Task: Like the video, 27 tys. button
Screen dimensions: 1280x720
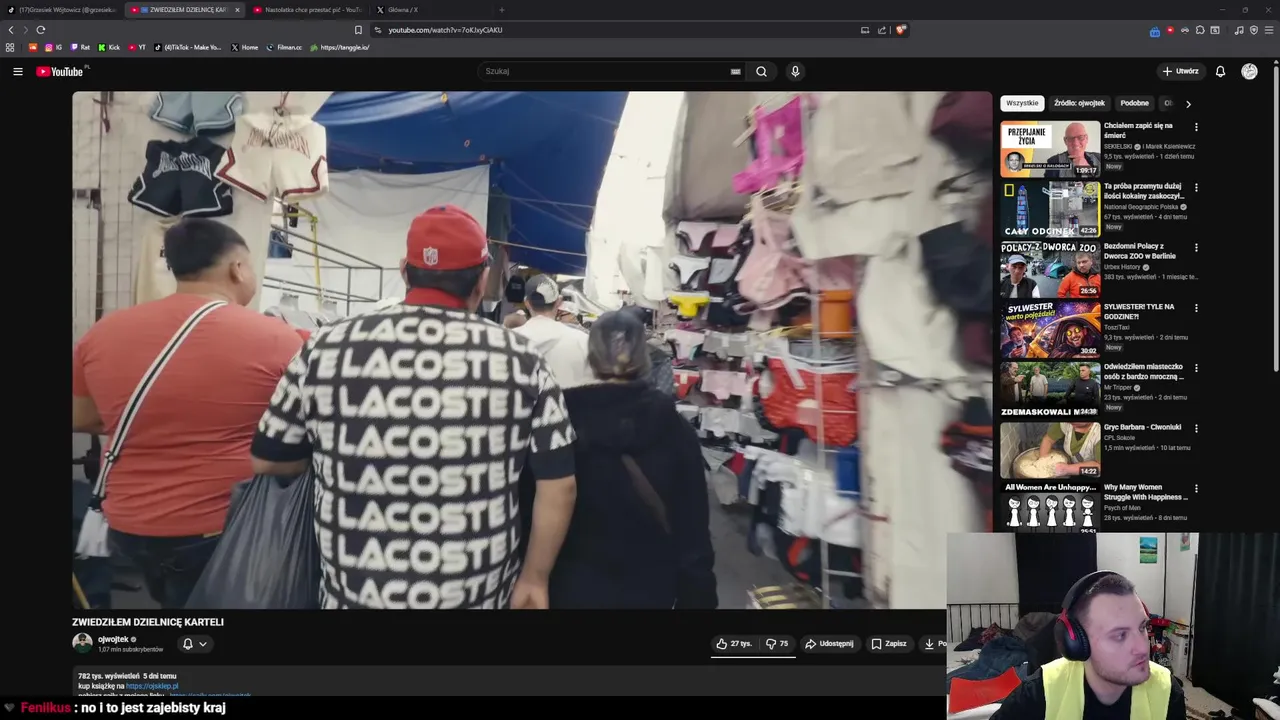Action: [x=734, y=644]
